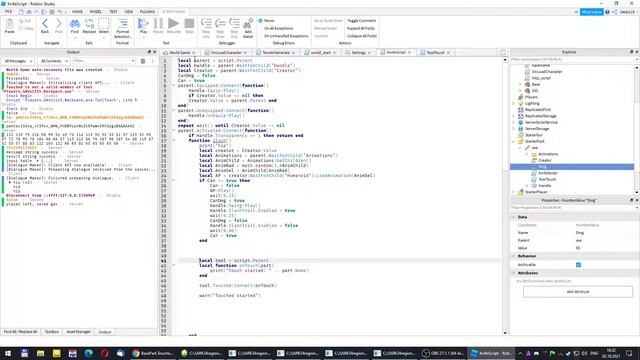The width and height of the screenshot is (640, 360).
Task: Open the Settings script tab
Action: (358, 53)
